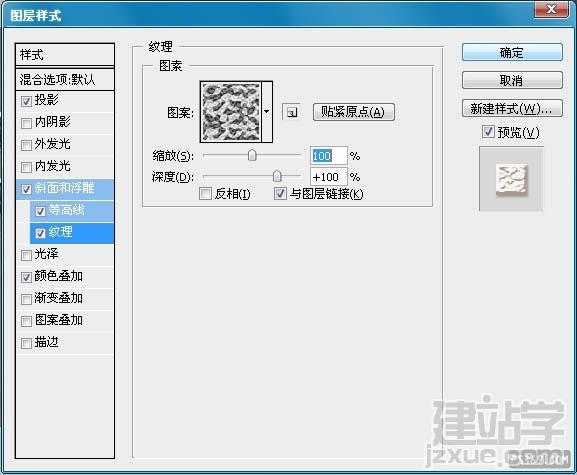This screenshot has height=475, width=577.
Task: Open 新建样式(W) new style dialog
Action: pyautogui.click(x=512, y=109)
